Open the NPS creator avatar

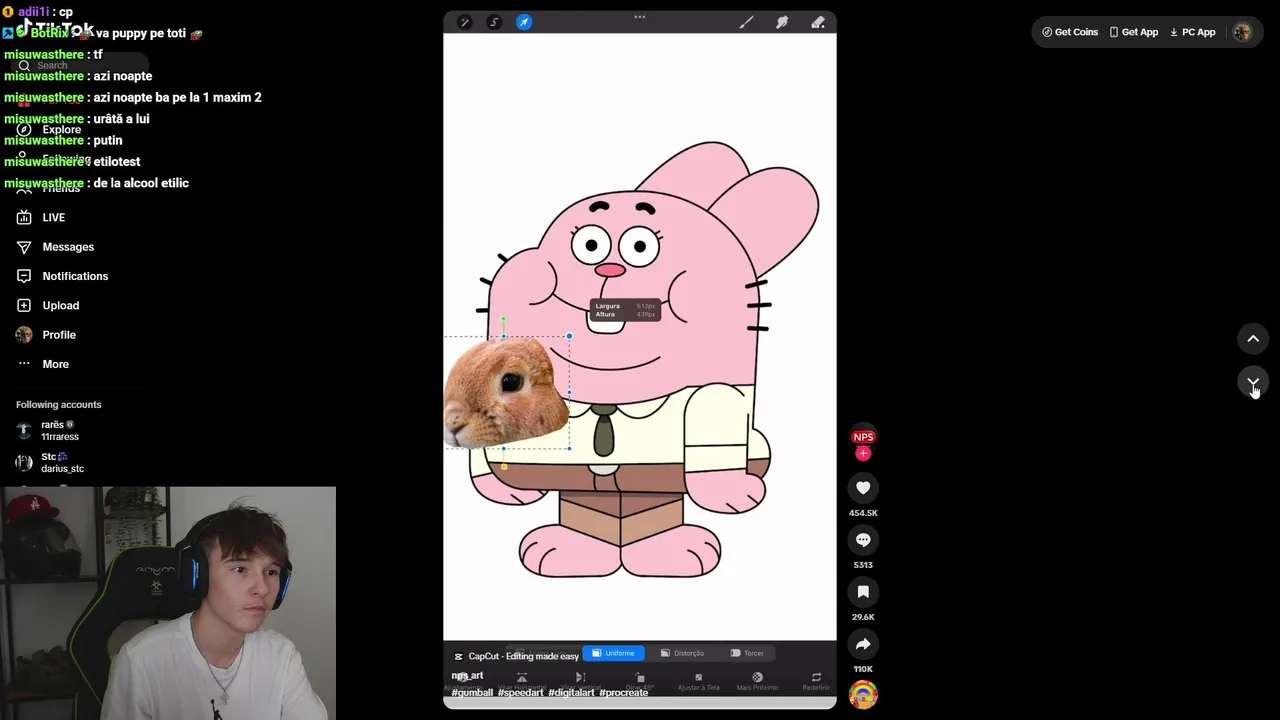(x=863, y=437)
